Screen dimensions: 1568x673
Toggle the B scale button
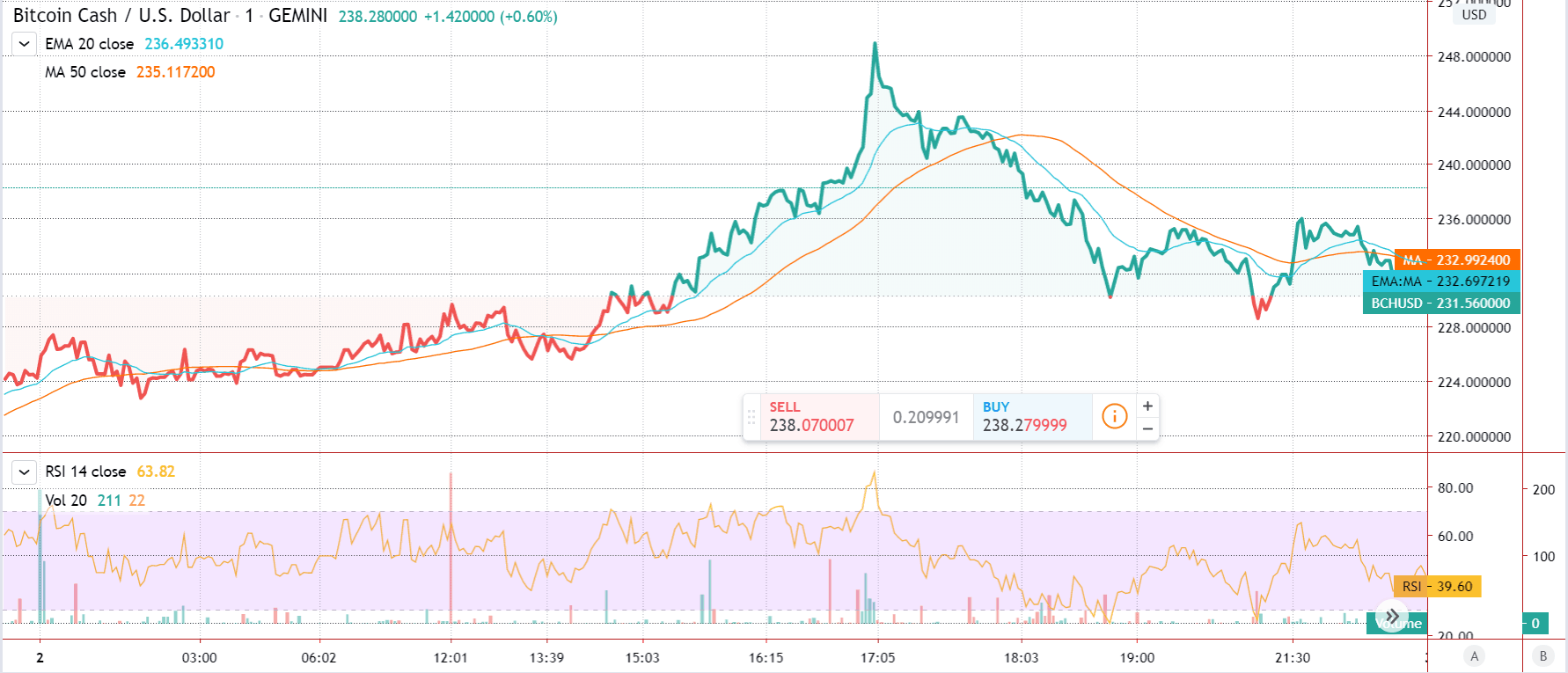point(1542,655)
